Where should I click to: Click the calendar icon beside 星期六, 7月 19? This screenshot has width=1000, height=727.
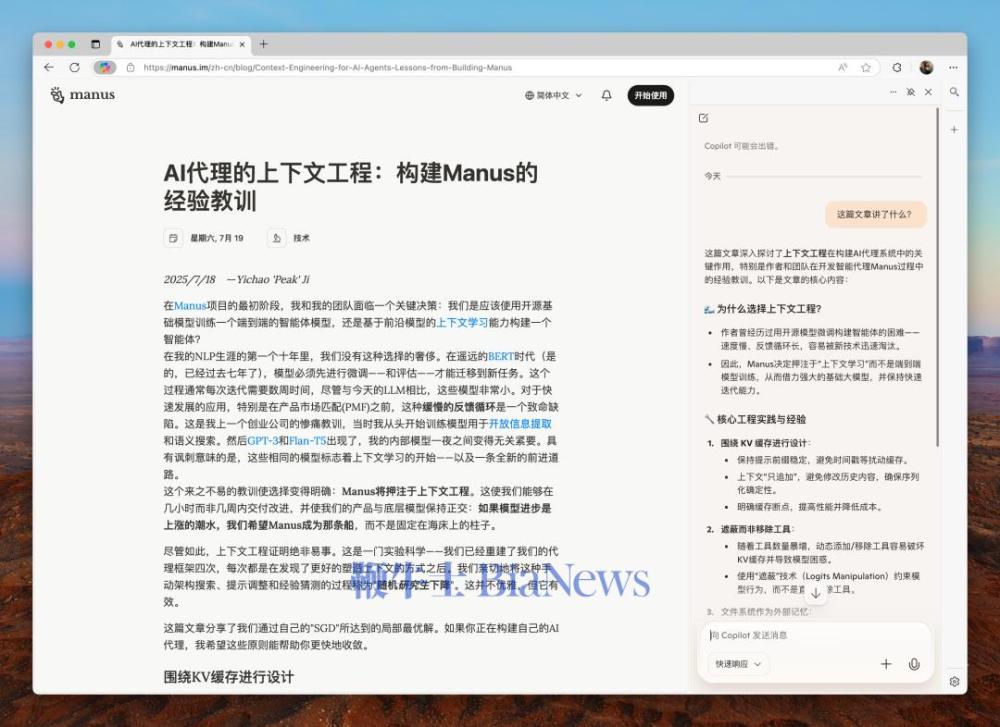173,238
